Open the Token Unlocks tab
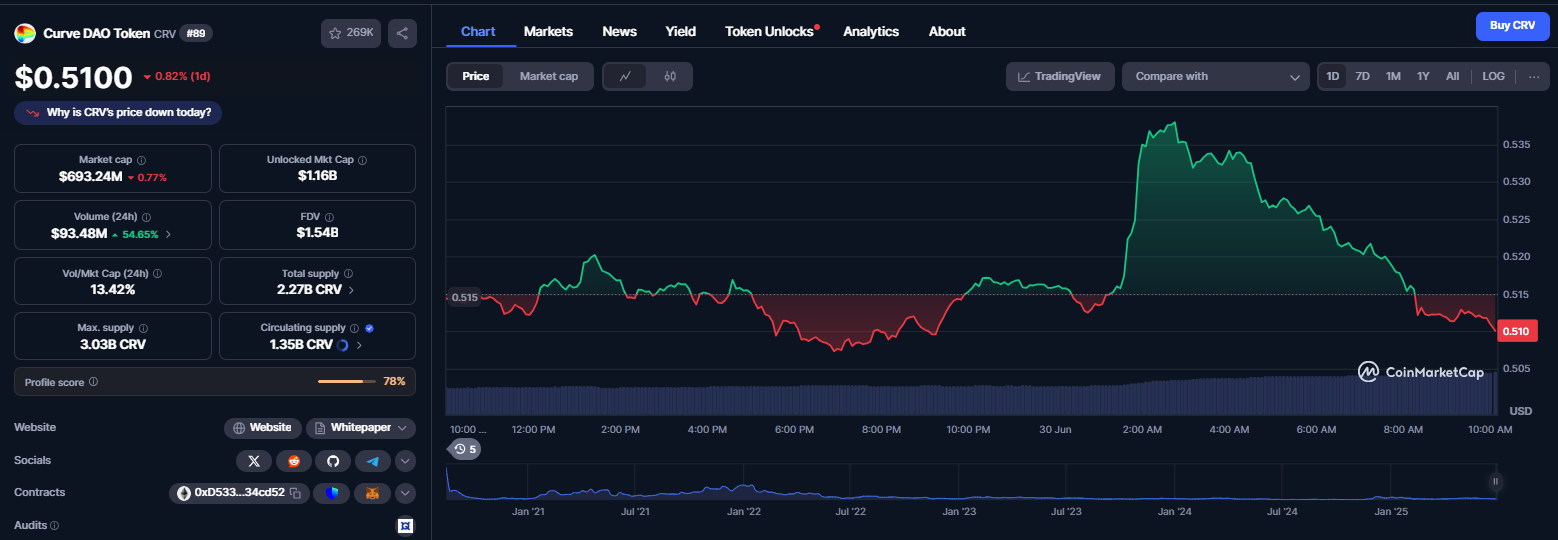 (x=771, y=31)
